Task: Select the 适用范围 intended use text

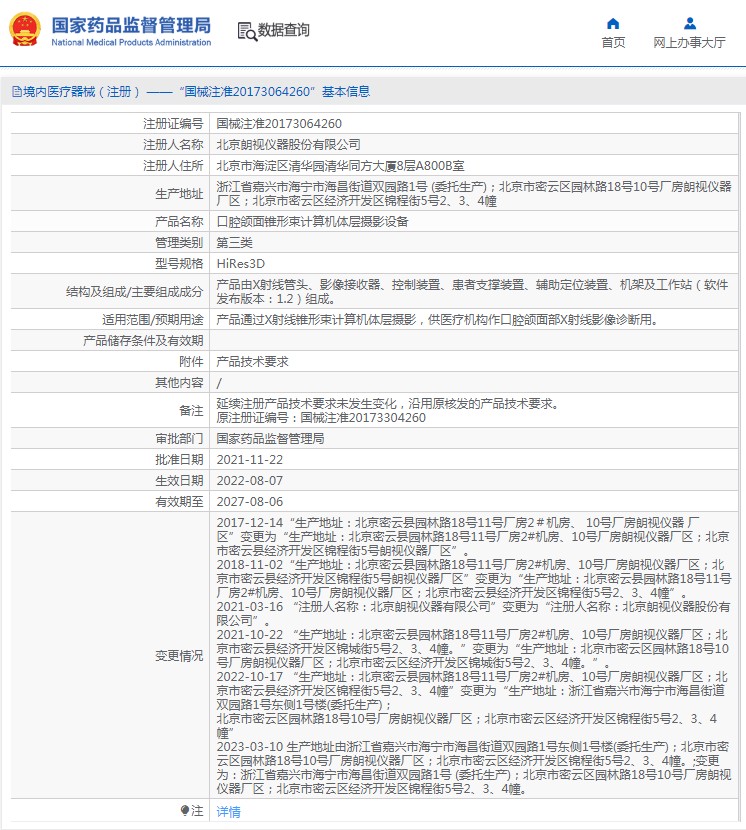Action: pos(437,320)
